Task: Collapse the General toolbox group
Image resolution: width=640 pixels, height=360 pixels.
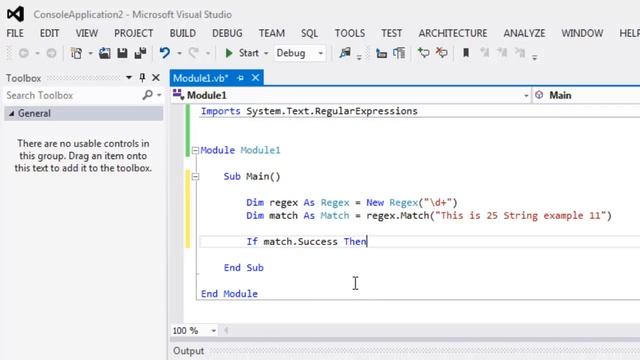Action: [11, 113]
